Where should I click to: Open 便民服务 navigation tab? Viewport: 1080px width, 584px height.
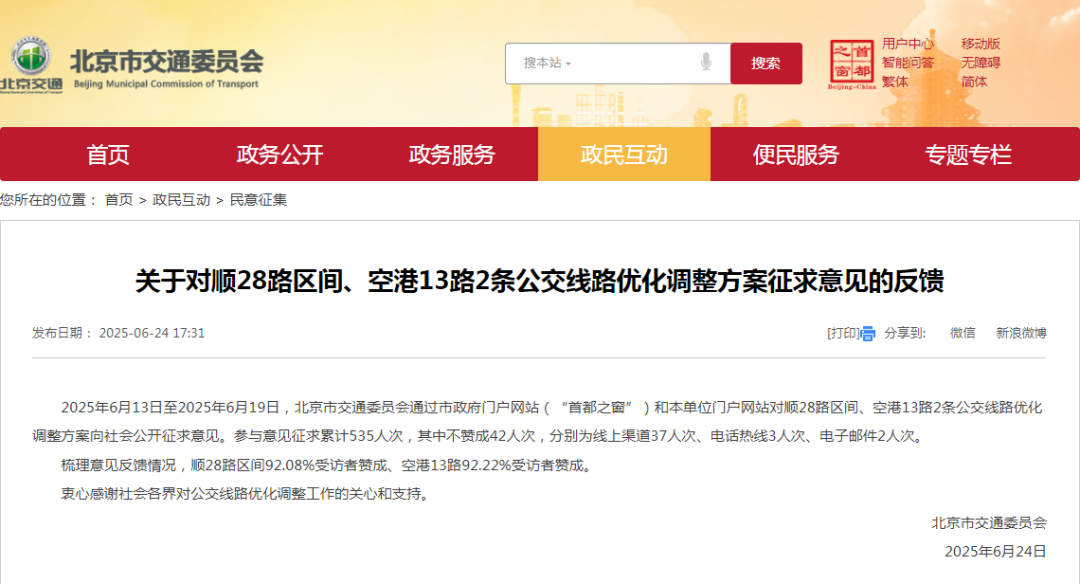tap(796, 154)
